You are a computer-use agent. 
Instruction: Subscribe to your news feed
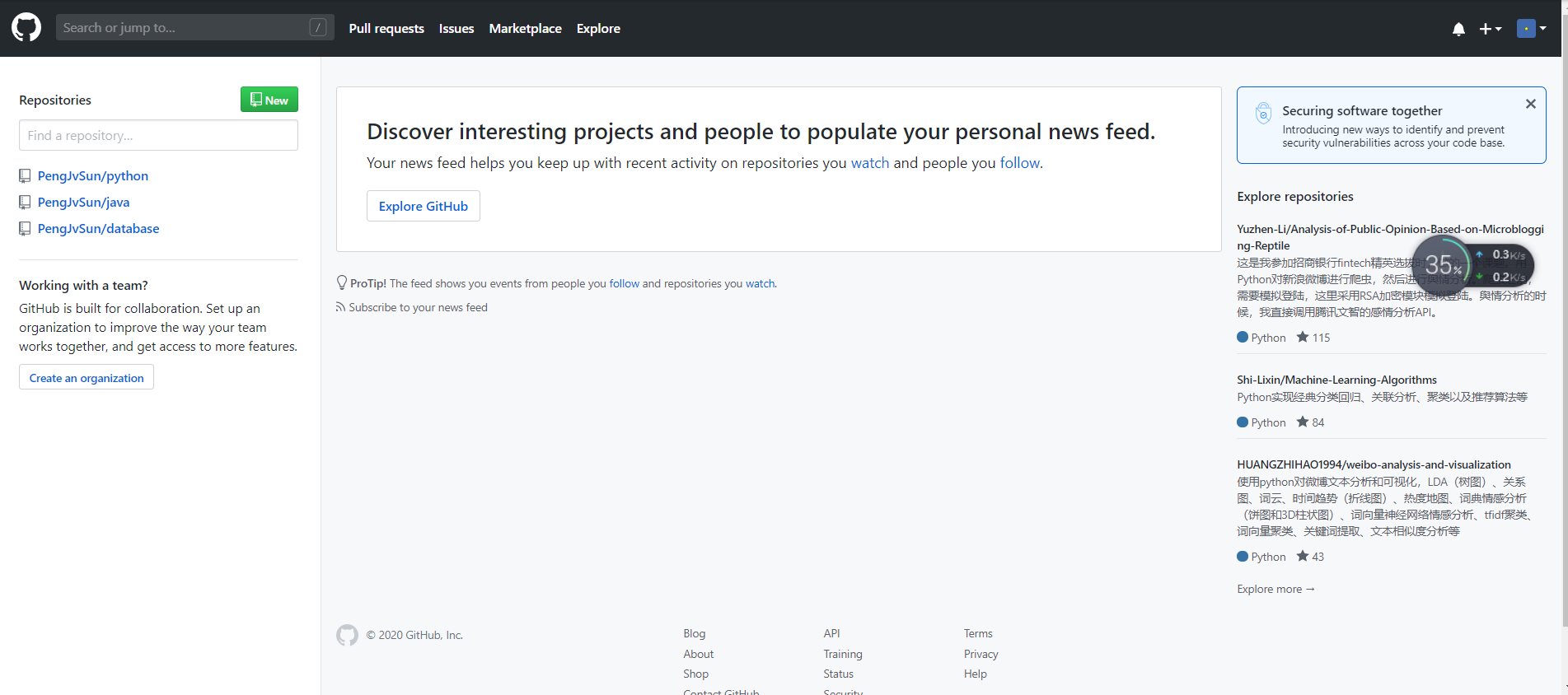point(418,308)
